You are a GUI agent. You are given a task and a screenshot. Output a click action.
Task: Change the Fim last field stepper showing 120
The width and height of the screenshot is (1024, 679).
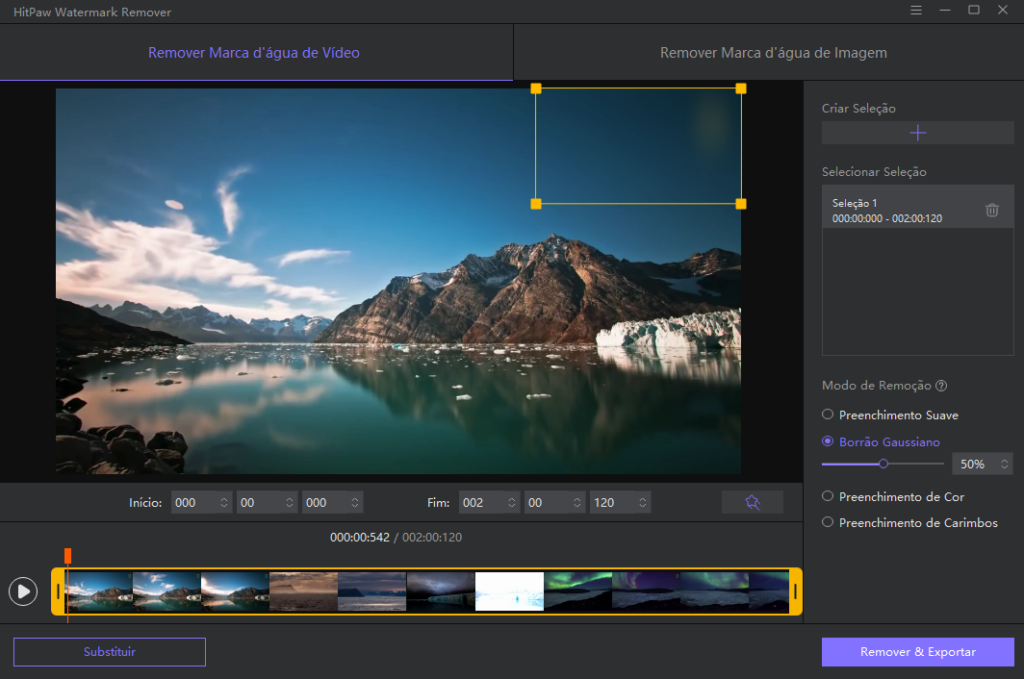642,503
